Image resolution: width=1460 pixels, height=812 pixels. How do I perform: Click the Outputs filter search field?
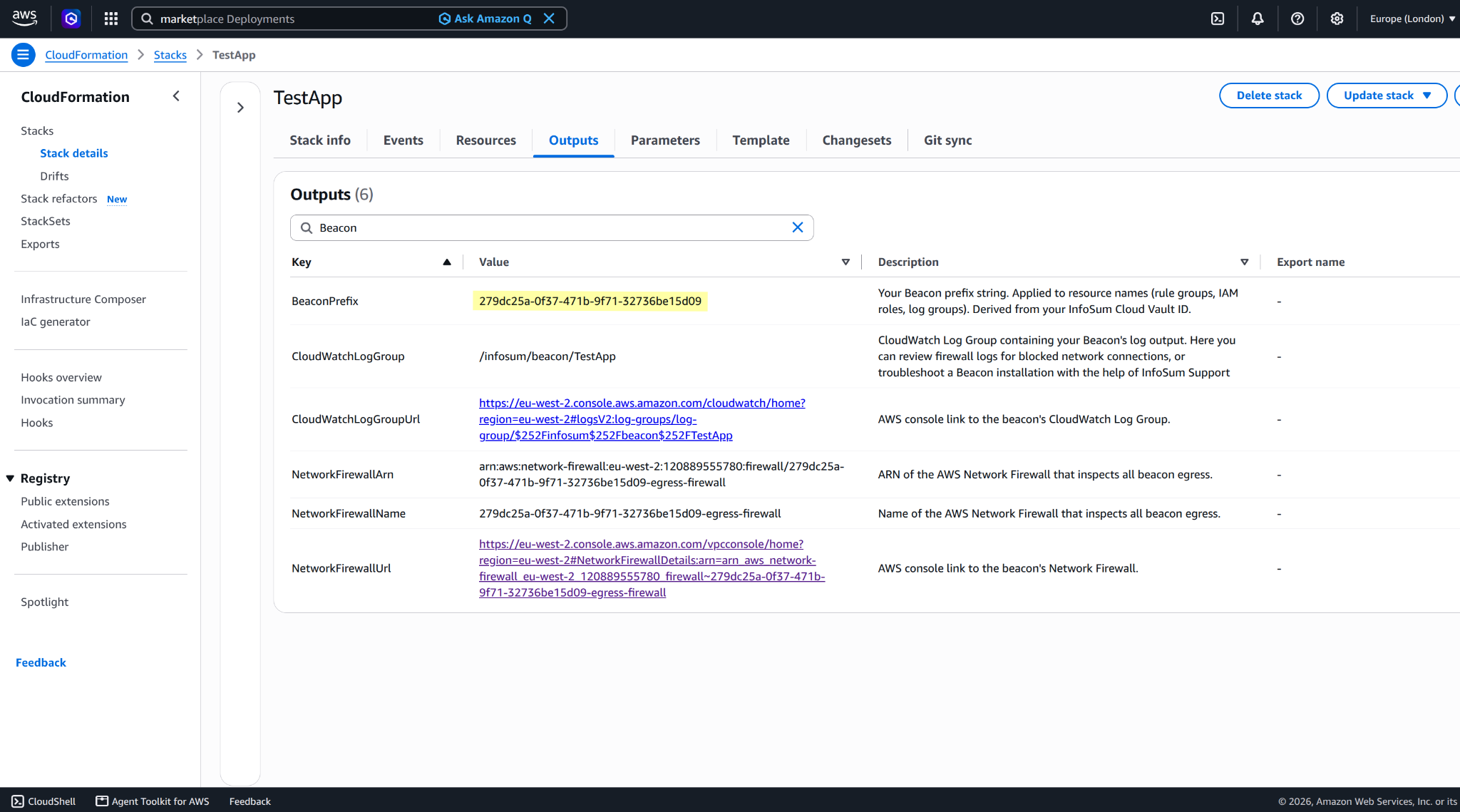[x=551, y=227]
